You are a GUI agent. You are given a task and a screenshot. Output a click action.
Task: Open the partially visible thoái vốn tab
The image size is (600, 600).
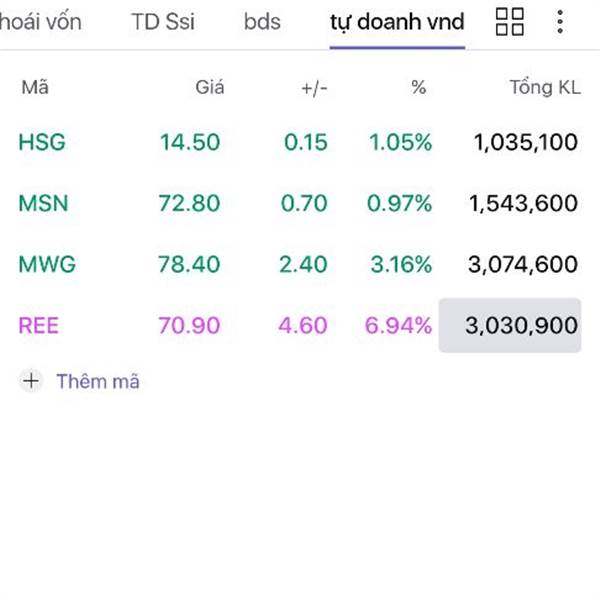tap(42, 21)
